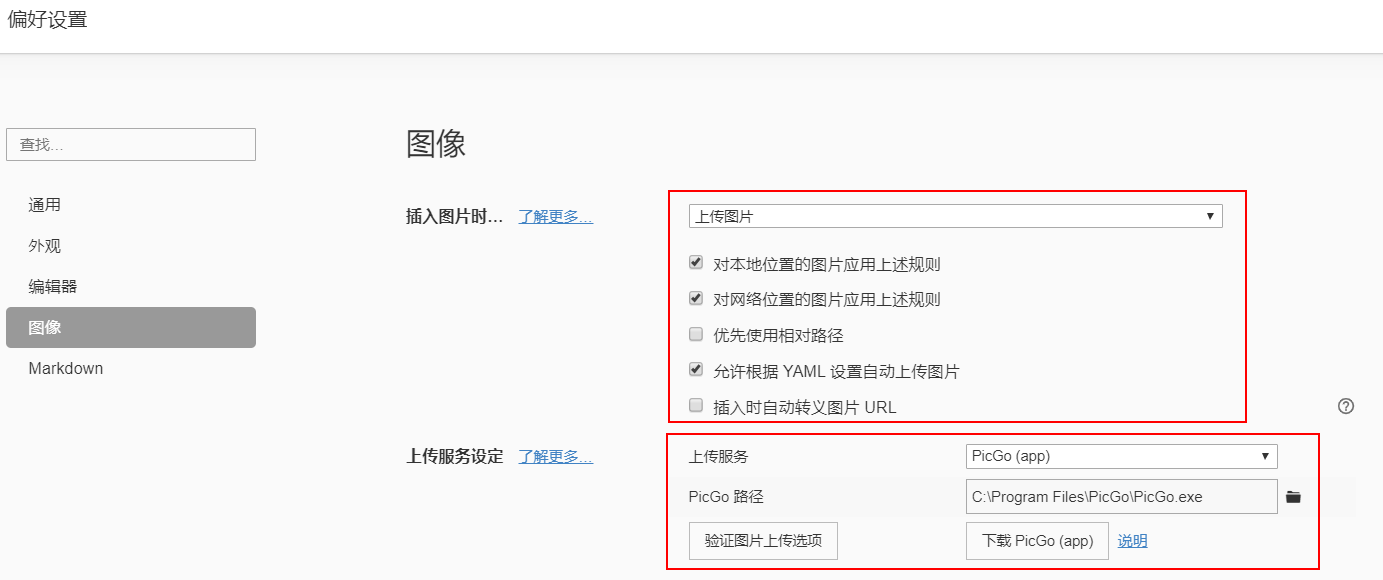The height and width of the screenshot is (580, 1383).
Task: Click the PicGo path text field
Action: 1122,497
